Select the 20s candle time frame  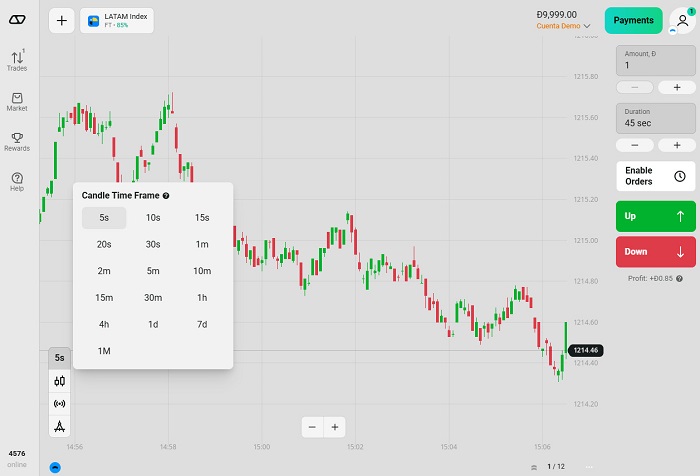104,244
